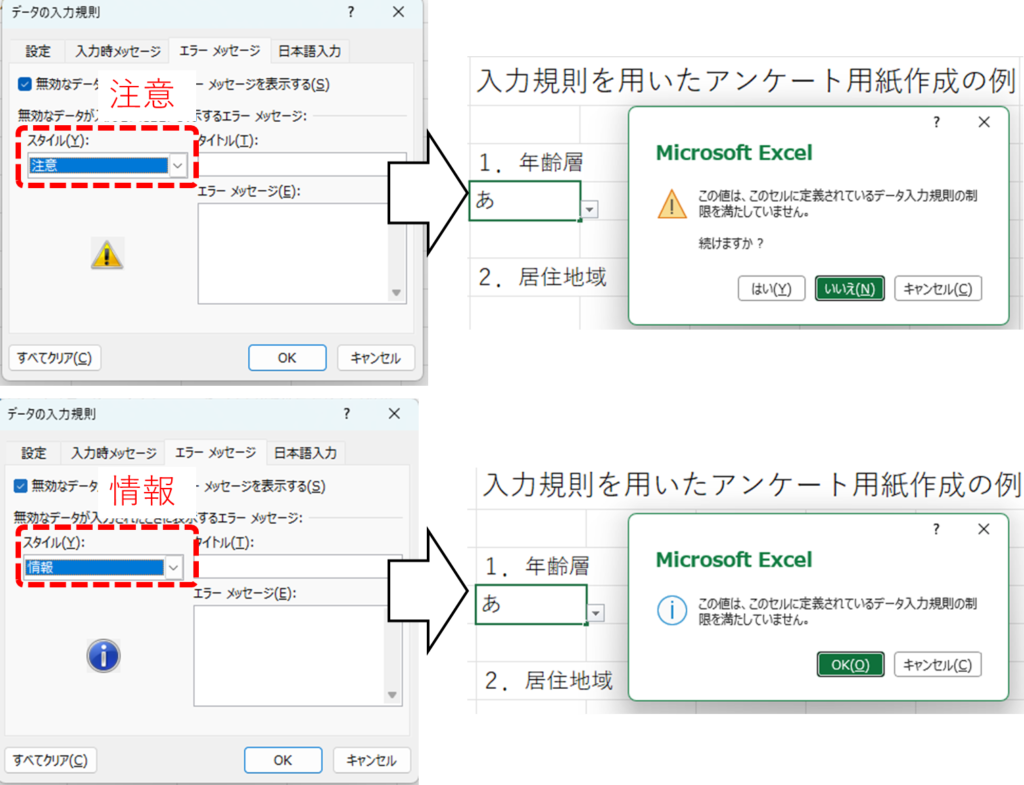Click help question mark in the 情報 style dialog title bar
The width and height of the screenshot is (1024, 785).
[x=347, y=413]
